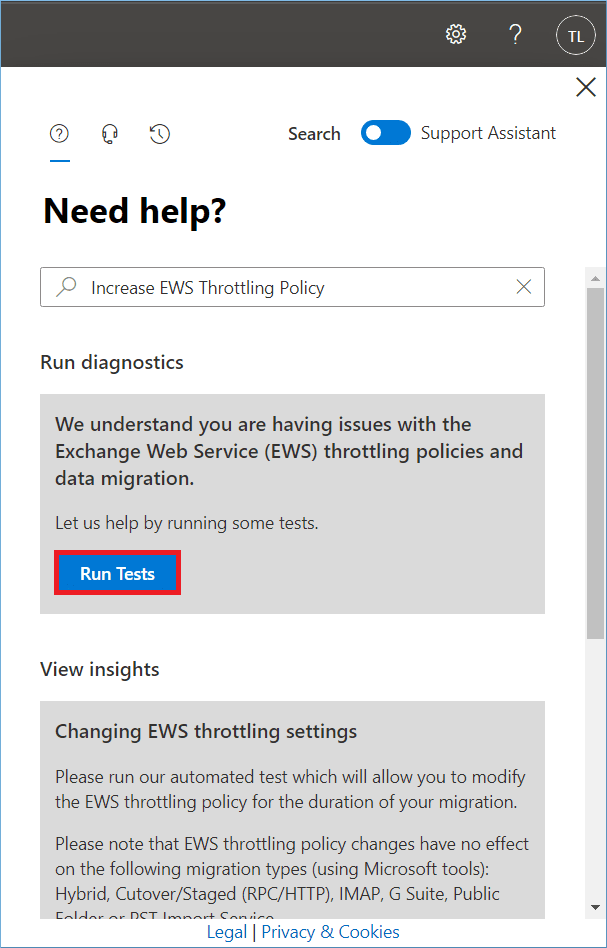
Task: Open the settings gear icon
Action: (456, 34)
